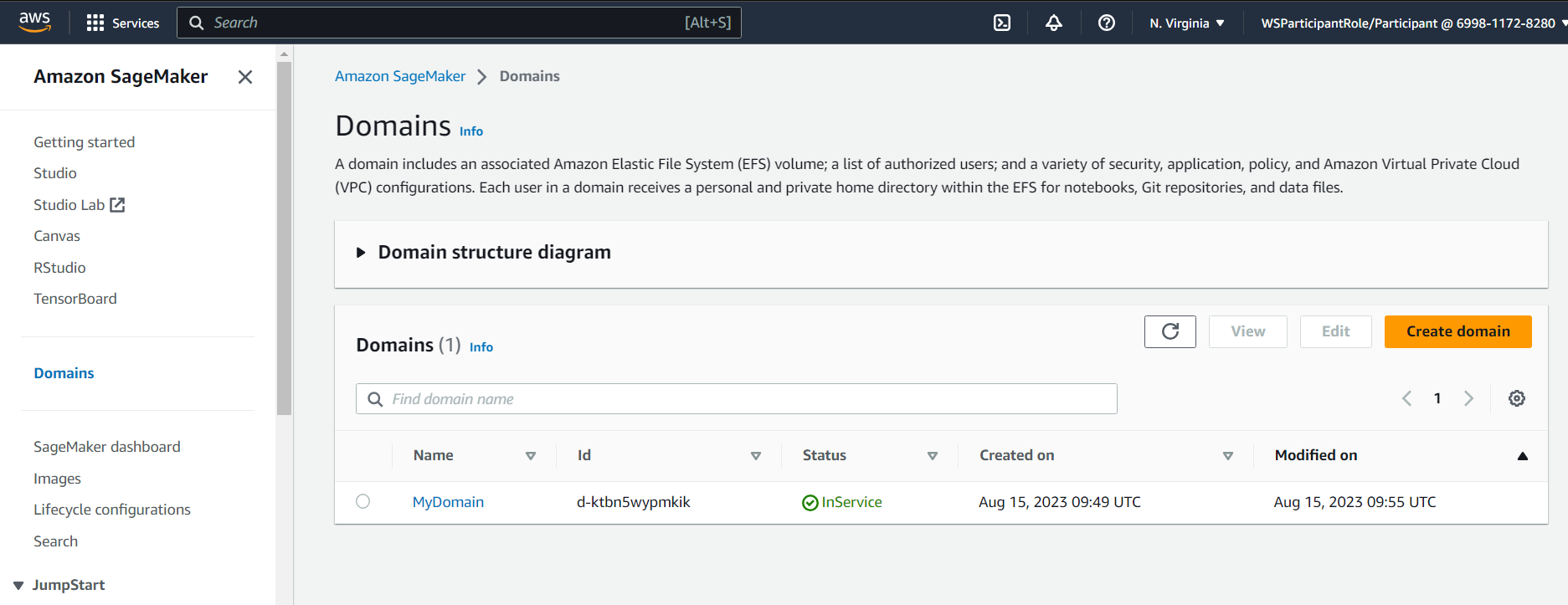Screen dimensions: 1568x605
Task: Open RStudio in sidebar
Action: coord(59,268)
